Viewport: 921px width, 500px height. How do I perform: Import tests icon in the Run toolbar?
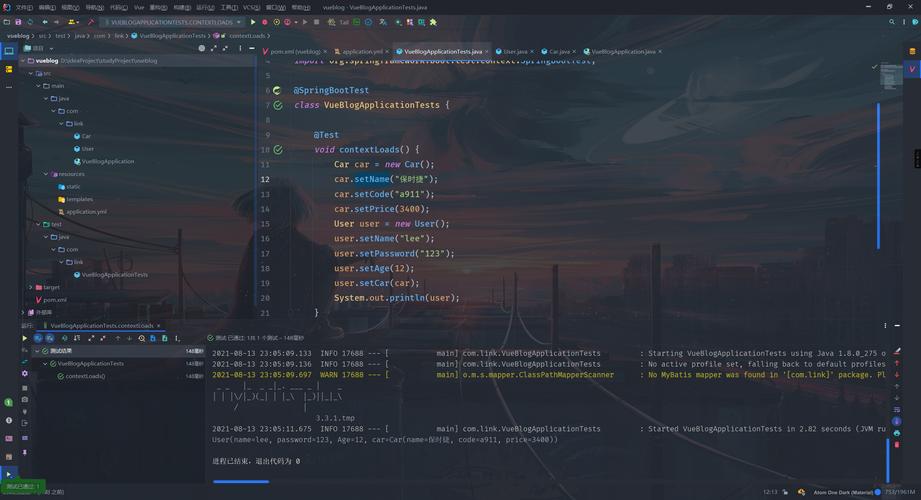click(153, 338)
